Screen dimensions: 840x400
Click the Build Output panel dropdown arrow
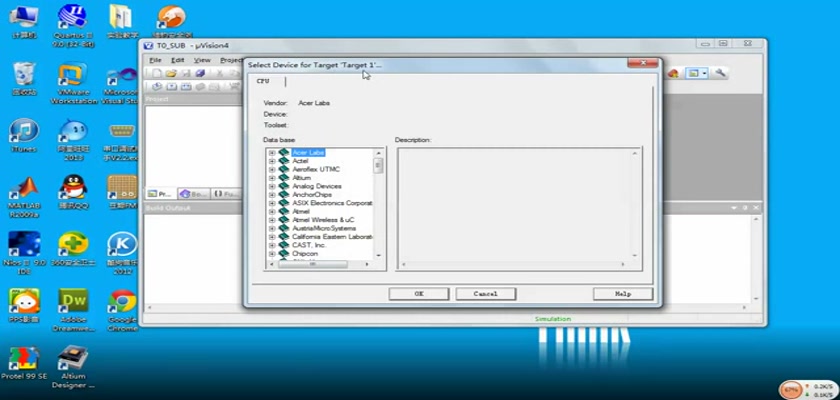pos(734,207)
